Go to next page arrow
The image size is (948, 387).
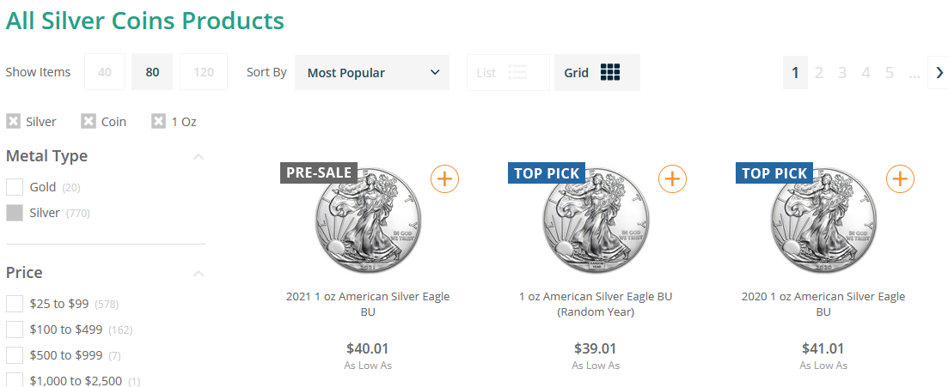[x=939, y=73]
